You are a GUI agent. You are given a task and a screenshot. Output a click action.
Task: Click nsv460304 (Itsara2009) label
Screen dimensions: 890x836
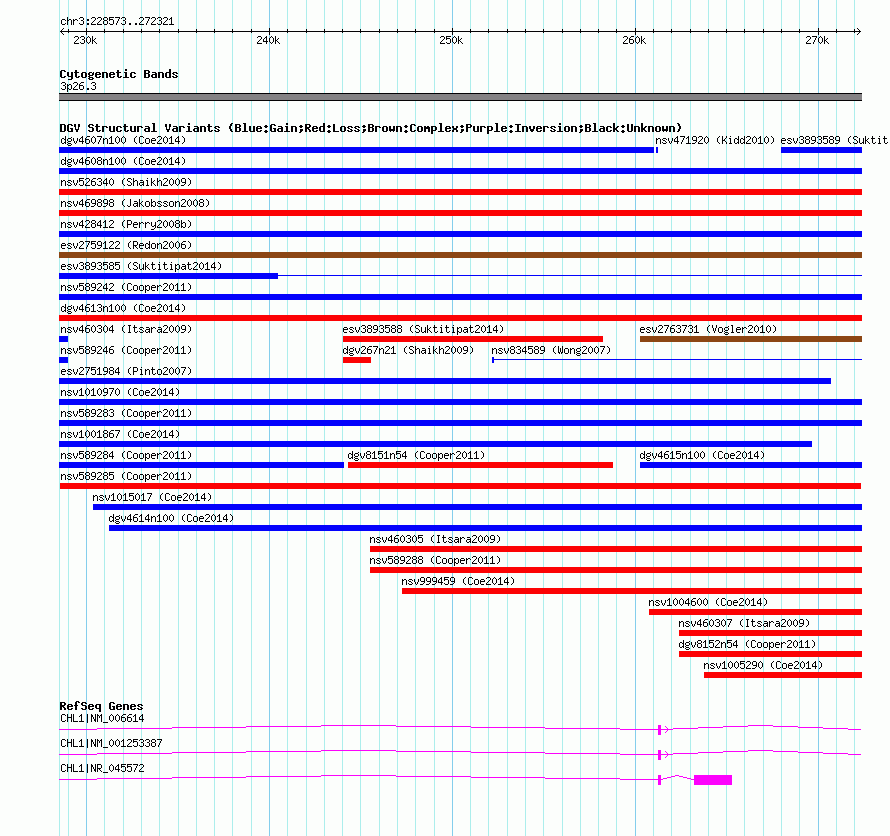click(x=126, y=329)
